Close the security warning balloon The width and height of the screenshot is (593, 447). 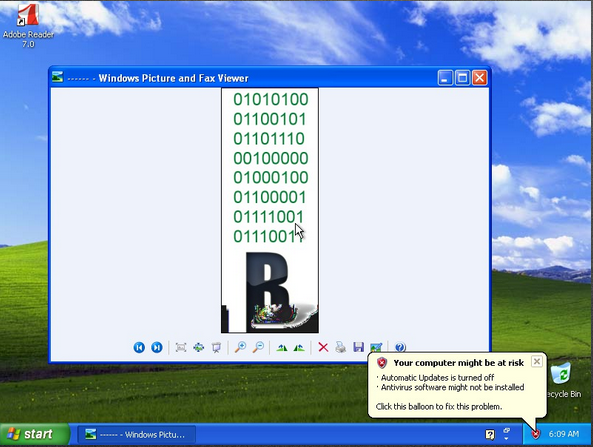(x=536, y=362)
